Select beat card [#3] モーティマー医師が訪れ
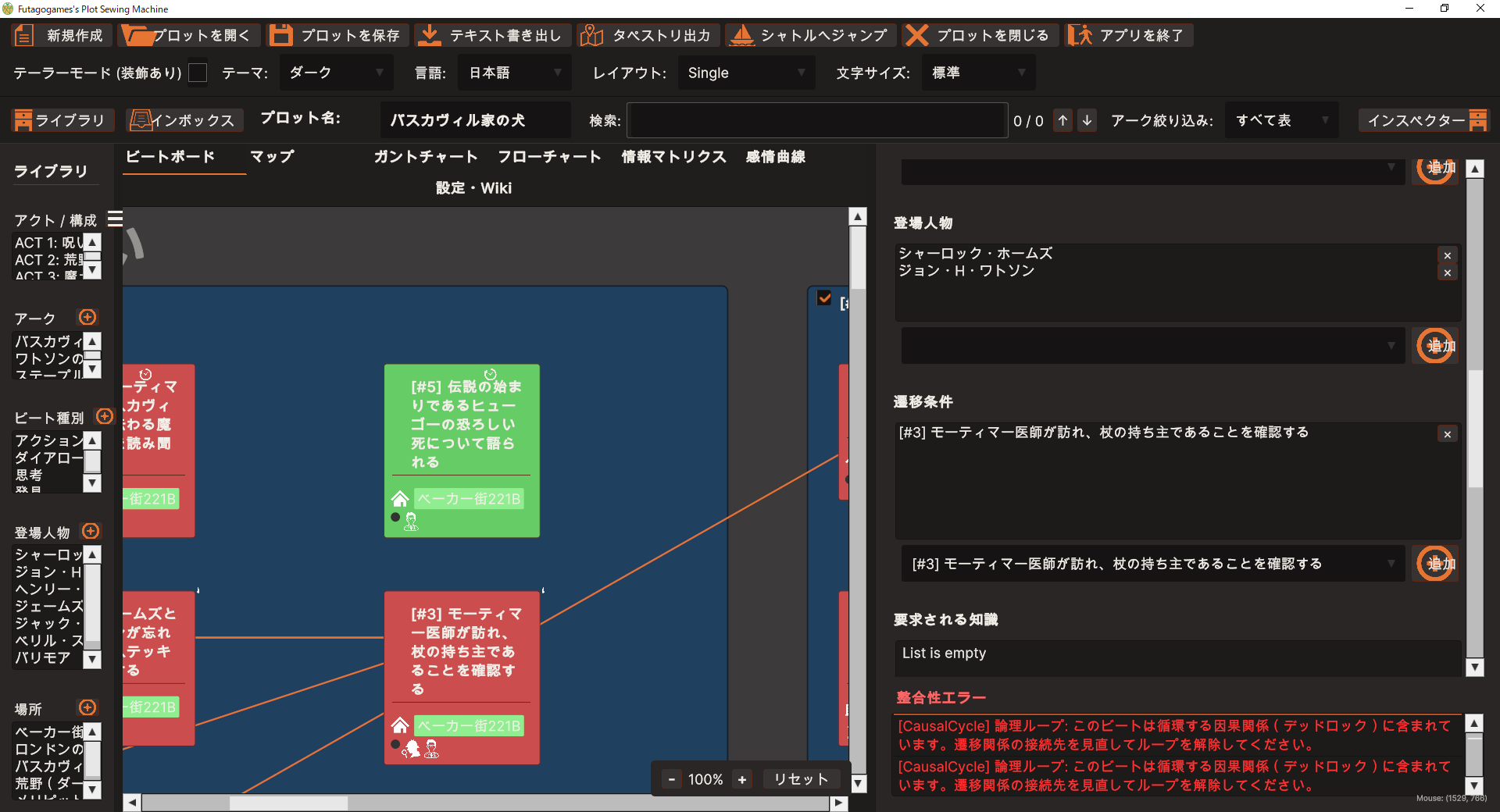The height and width of the screenshot is (812, 1500). click(x=462, y=677)
